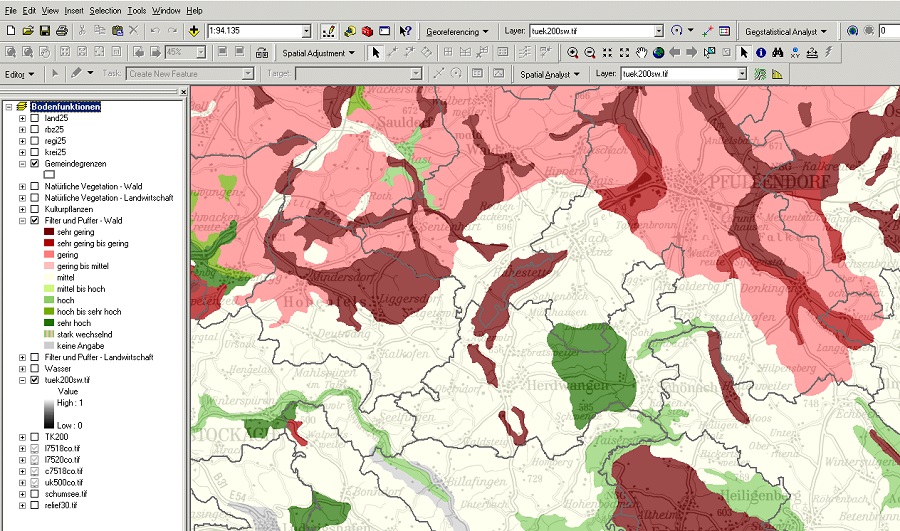Click the Full Extent globe icon
This screenshot has width=900, height=531.
coord(657,52)
